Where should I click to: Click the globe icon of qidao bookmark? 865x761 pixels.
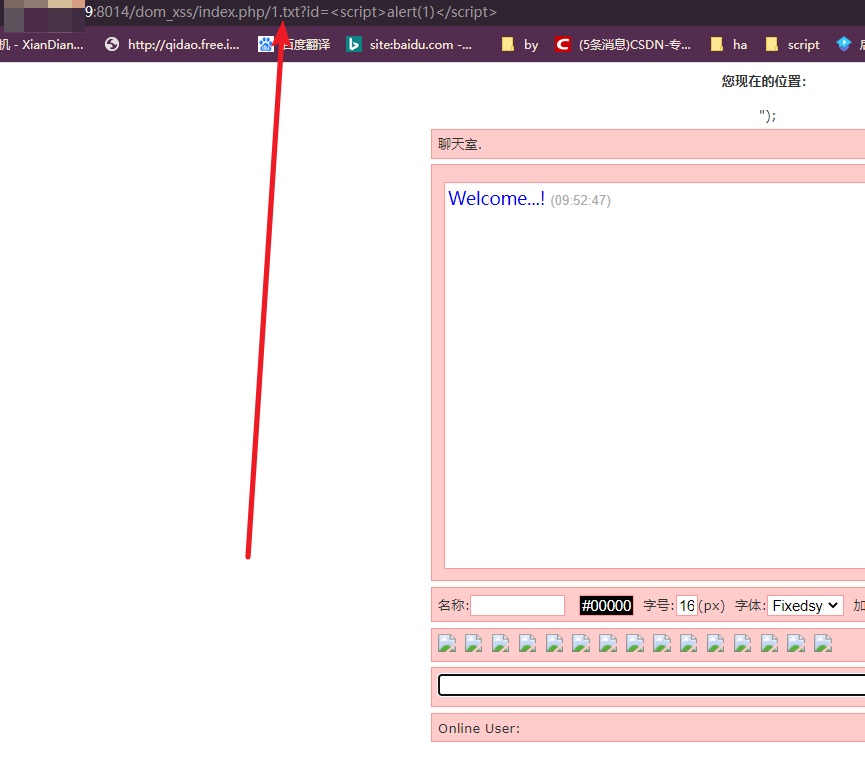pyautogui.click(x=112, y=44)
